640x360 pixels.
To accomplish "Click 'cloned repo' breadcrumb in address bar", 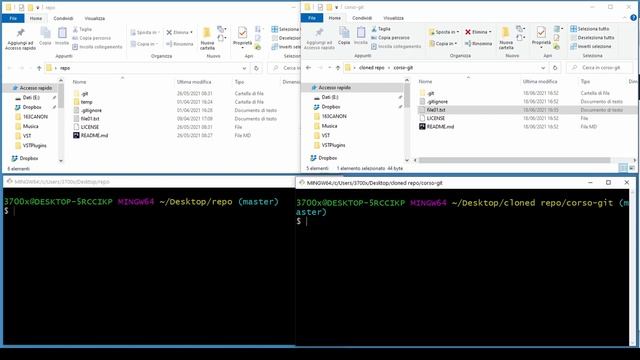I will pos(371,68).
